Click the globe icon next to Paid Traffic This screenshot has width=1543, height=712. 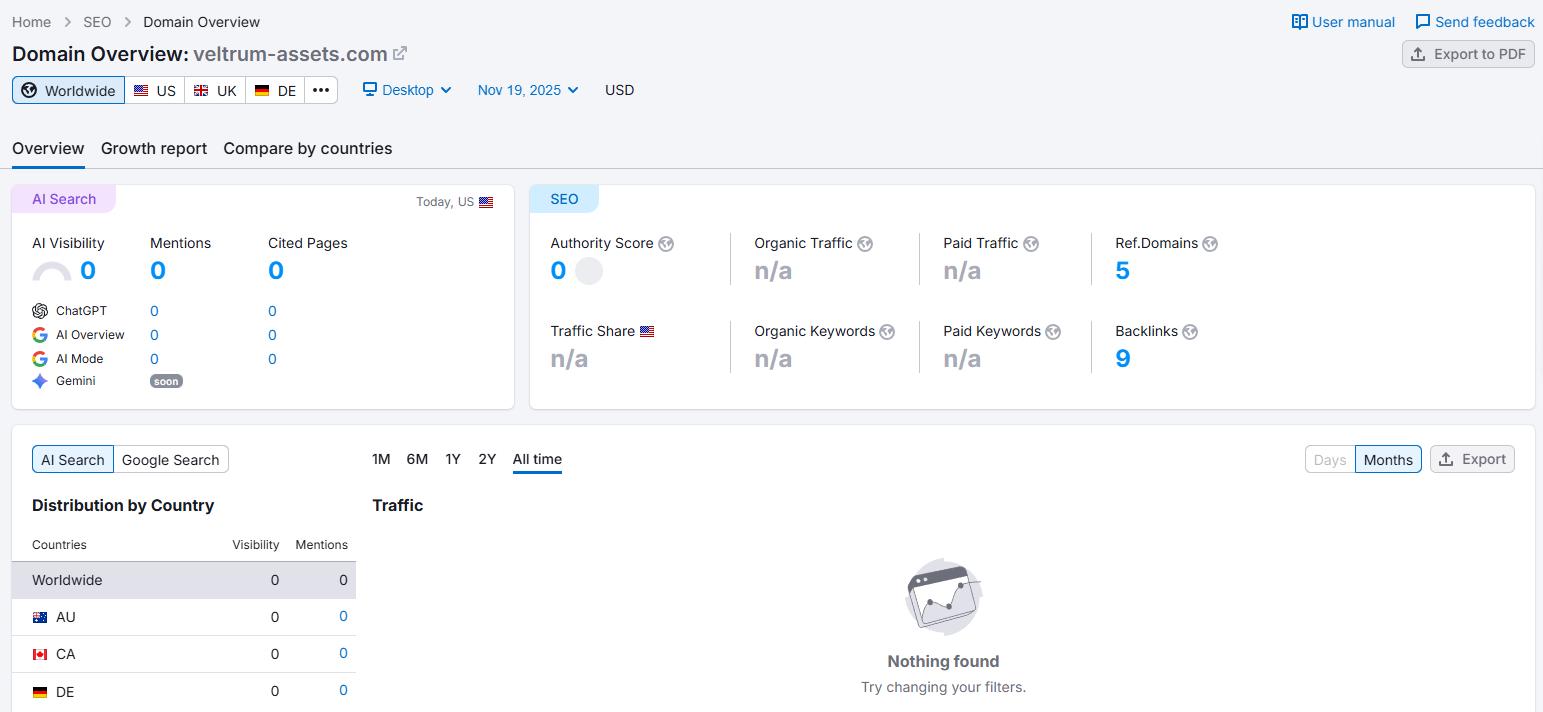click(x=1031, y=243)
